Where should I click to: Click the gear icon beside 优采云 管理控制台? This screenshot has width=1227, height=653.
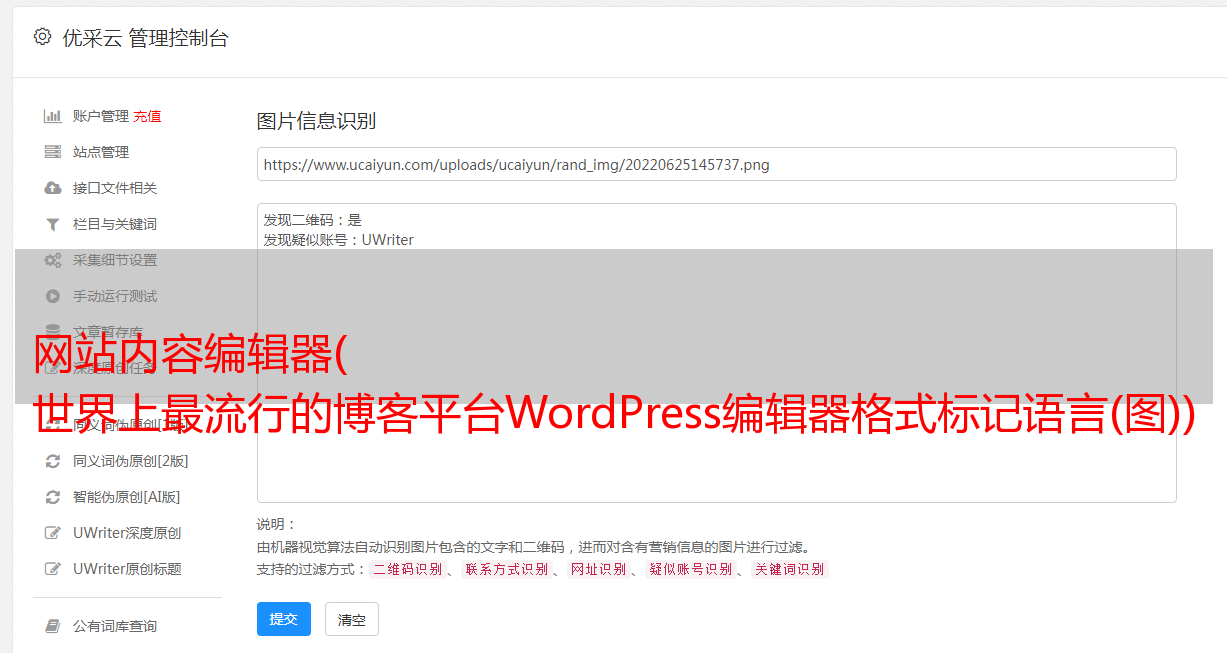tap(42, 37)
